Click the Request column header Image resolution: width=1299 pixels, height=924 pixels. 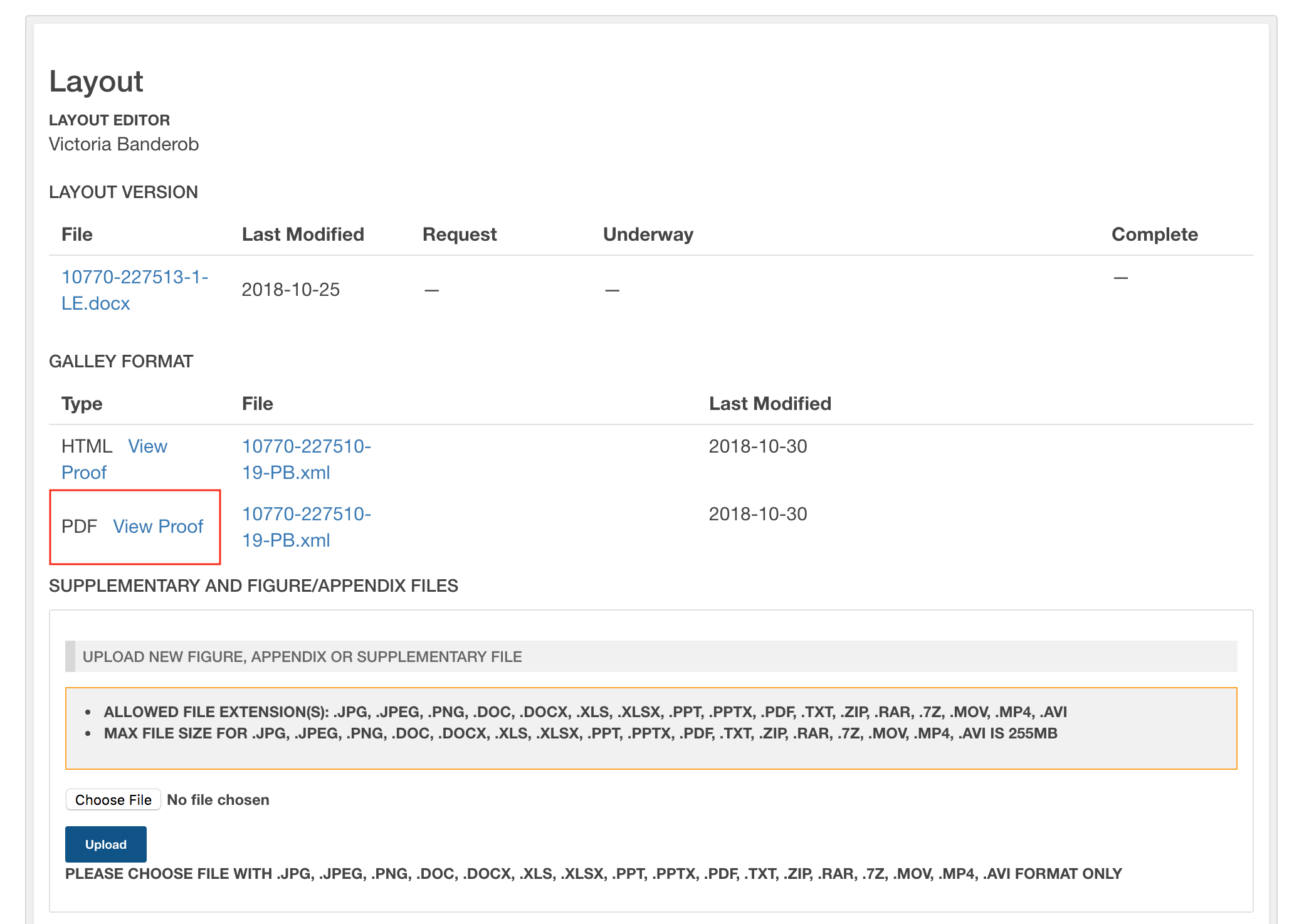[459, 234]
